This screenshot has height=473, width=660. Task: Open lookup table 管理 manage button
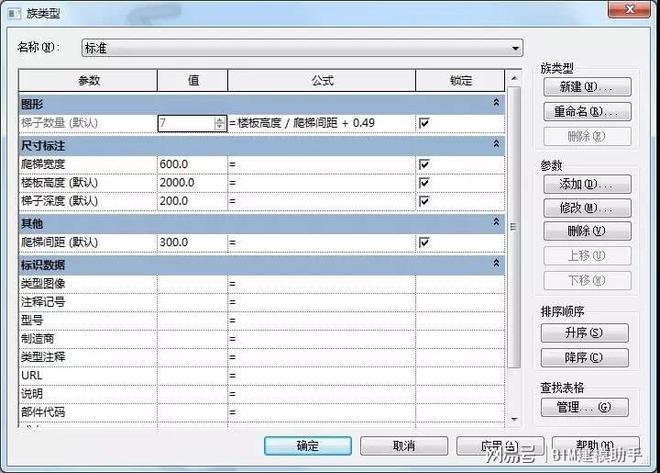585,407
